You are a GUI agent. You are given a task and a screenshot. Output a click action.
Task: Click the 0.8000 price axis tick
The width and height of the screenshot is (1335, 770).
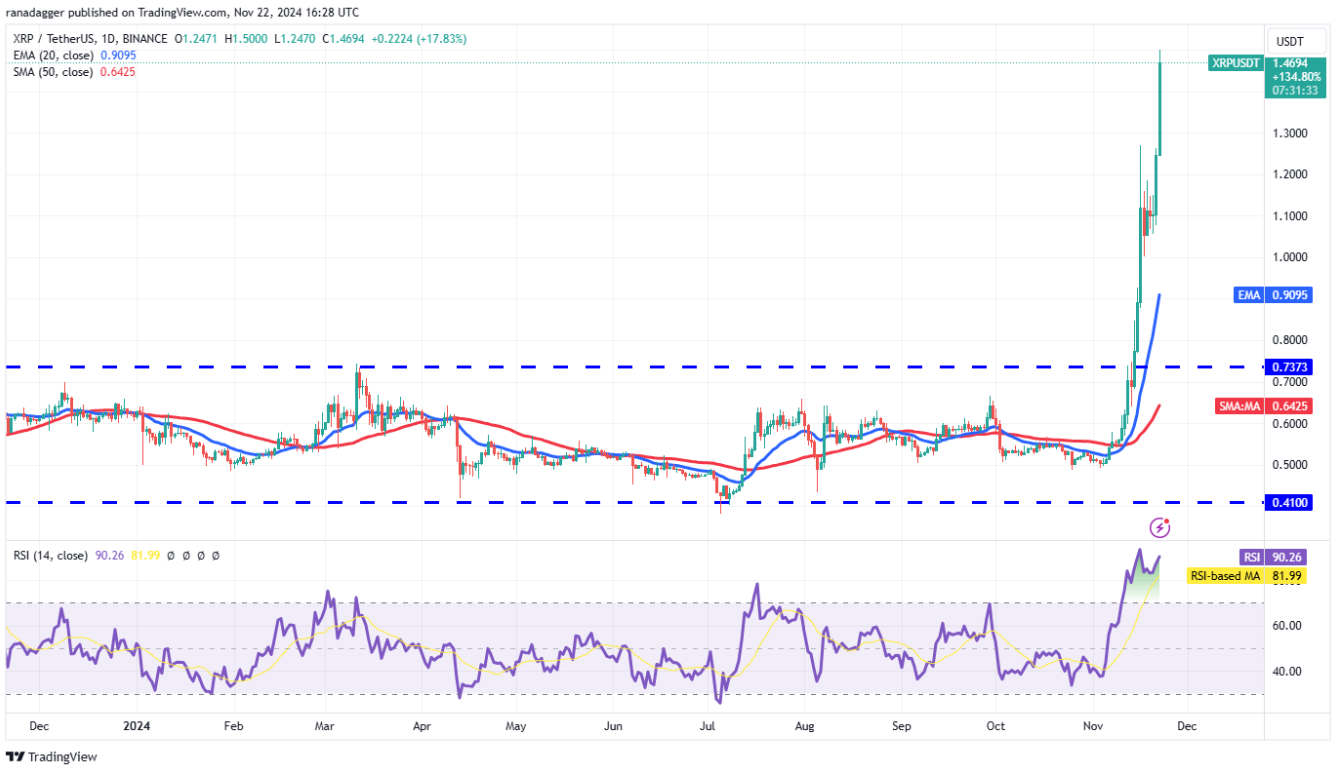coord(1290,340)
